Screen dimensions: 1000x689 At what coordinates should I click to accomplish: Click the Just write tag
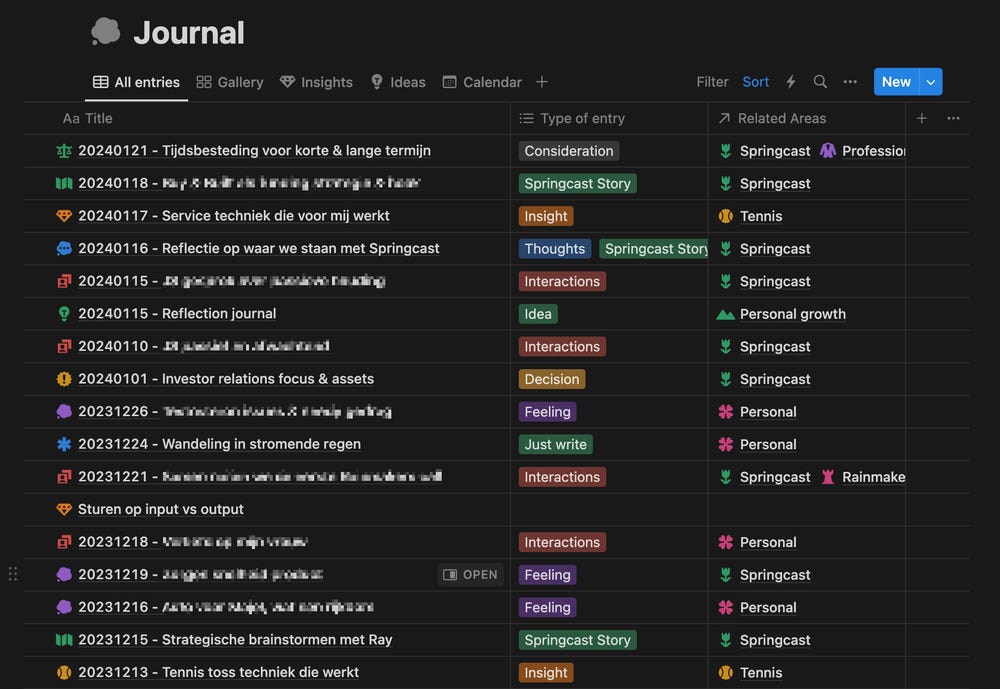click(555, 444)
